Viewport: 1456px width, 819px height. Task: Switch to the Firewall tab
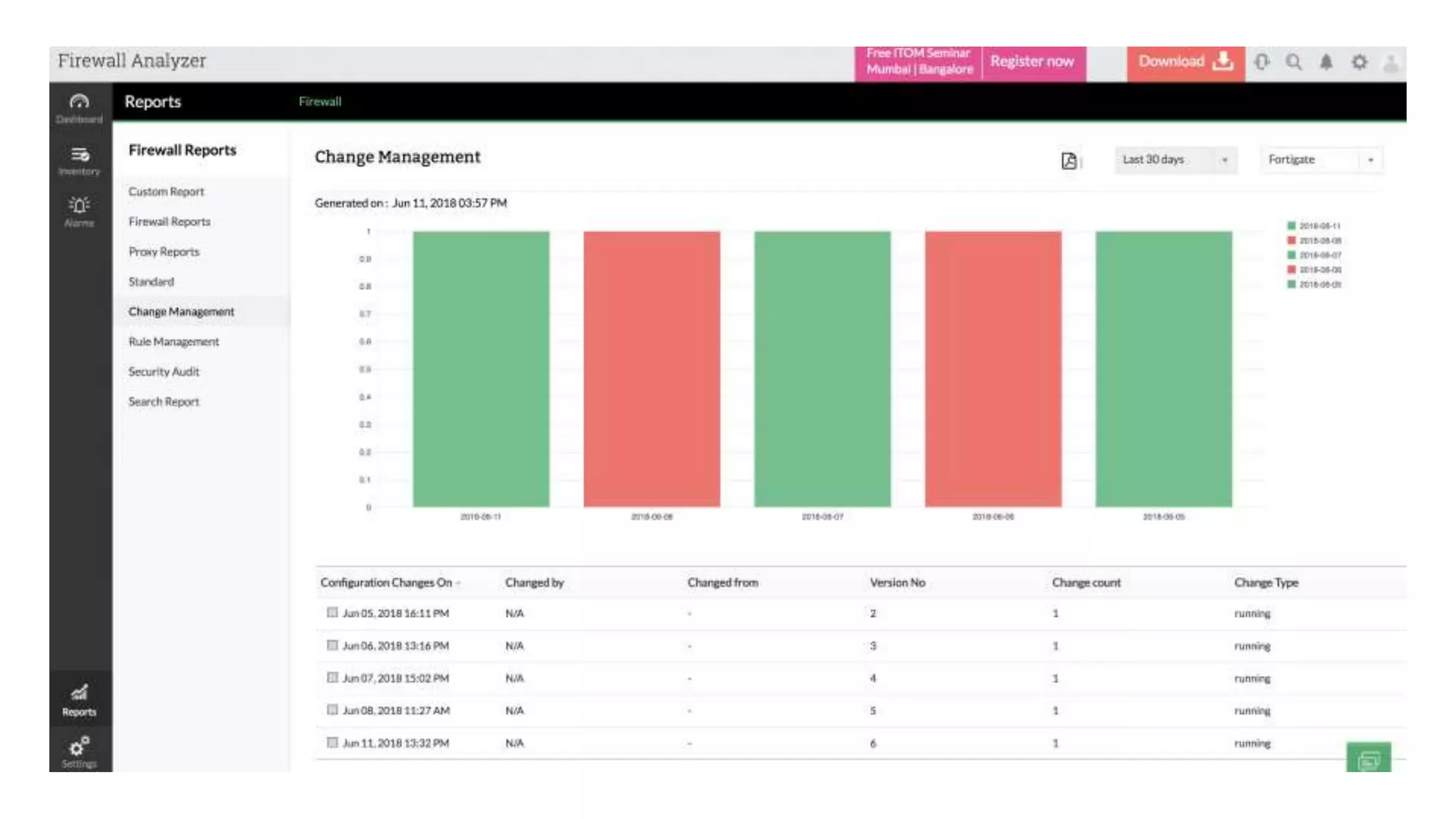coord(320,102)
